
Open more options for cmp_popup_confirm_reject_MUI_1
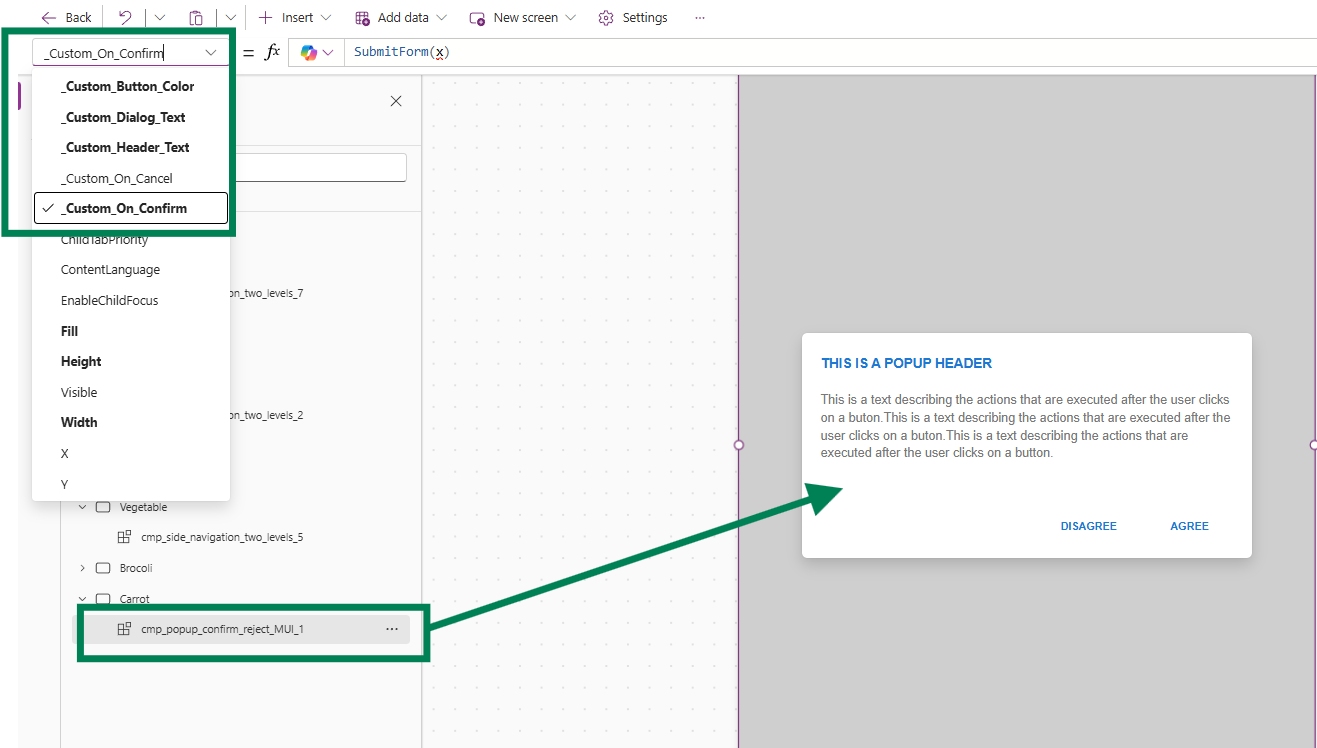392,629
